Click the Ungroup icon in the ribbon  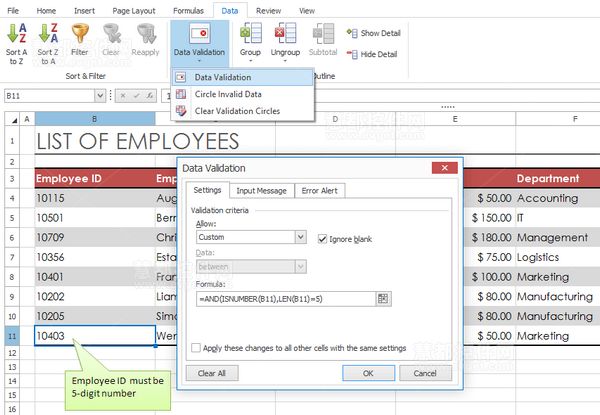(285, 33)
